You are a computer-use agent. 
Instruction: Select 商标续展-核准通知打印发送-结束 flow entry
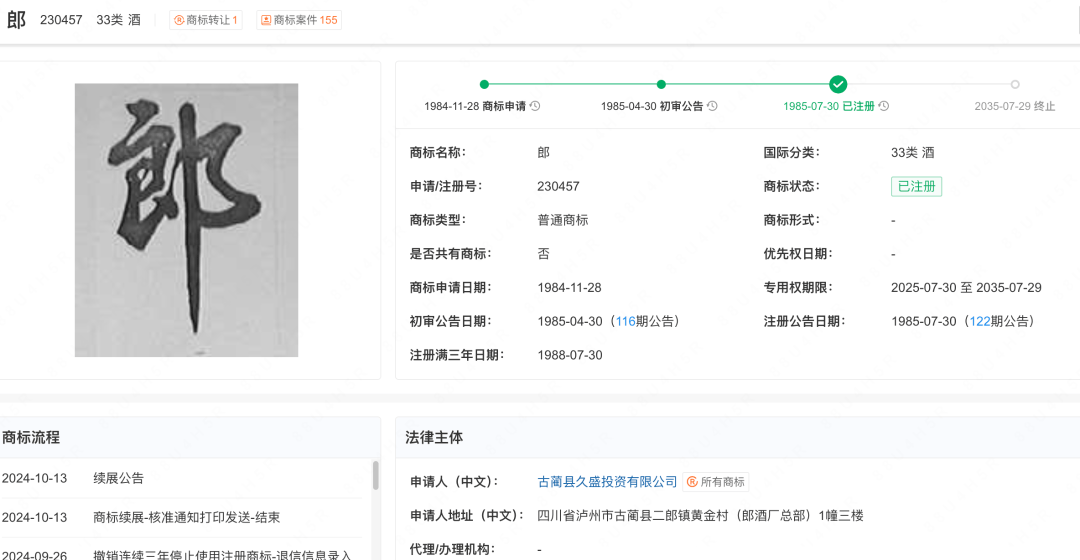186,517
